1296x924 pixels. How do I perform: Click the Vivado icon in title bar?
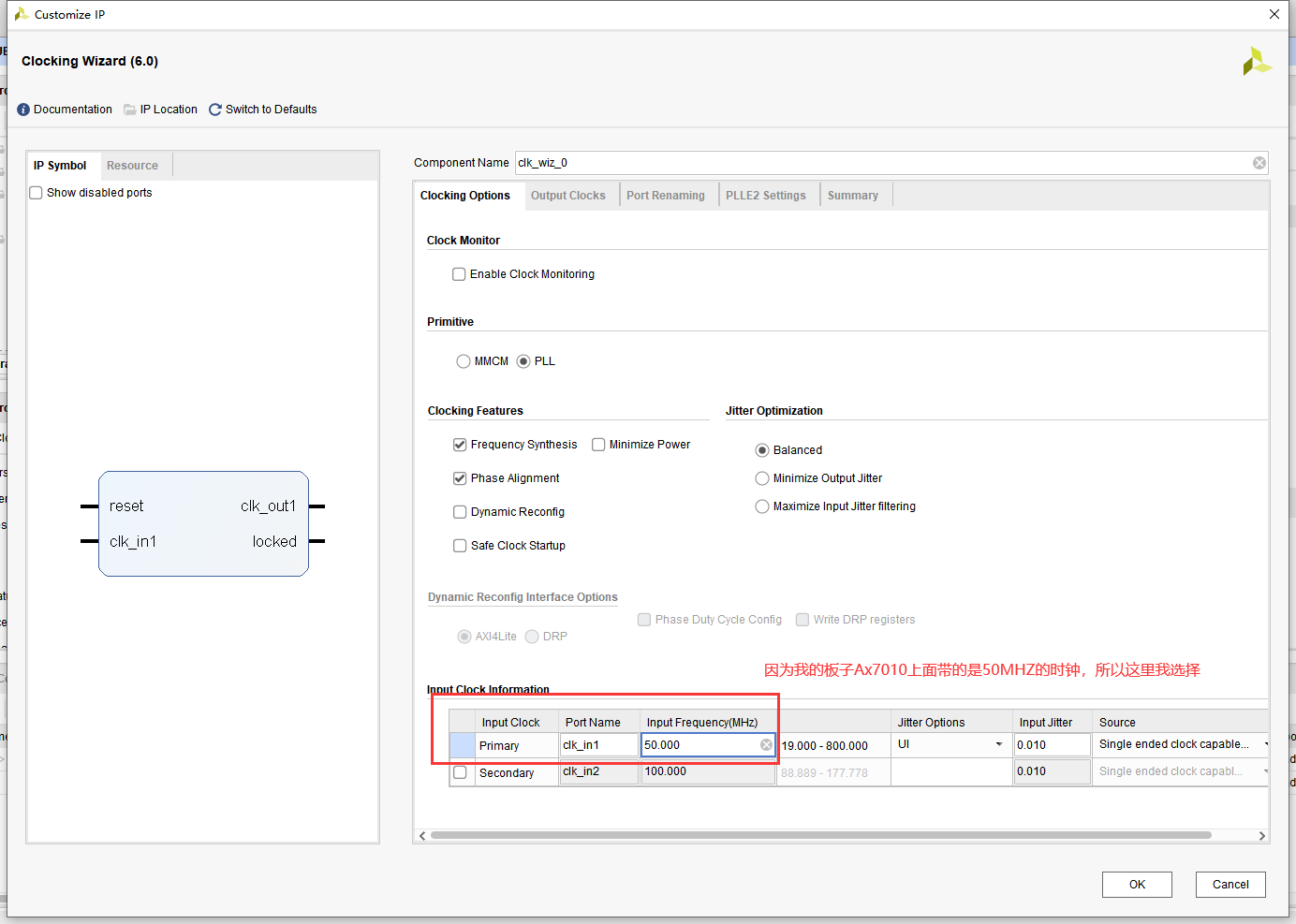click(21, 14)
